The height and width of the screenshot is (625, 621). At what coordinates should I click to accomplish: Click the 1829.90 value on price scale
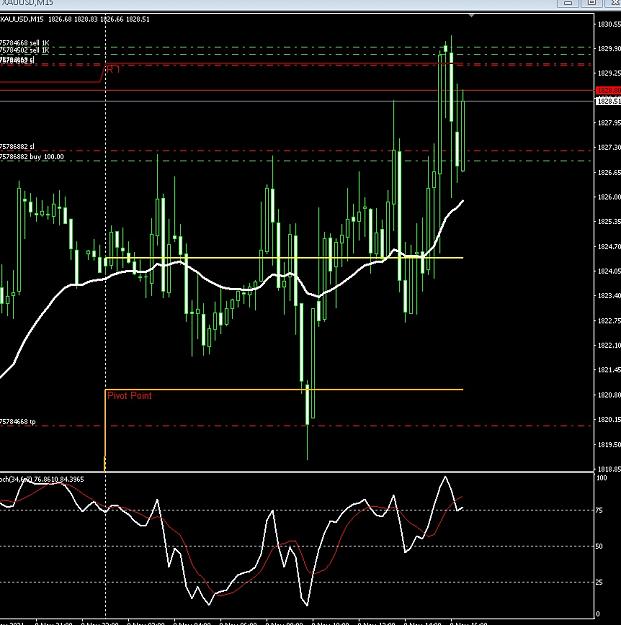(609, 48)
